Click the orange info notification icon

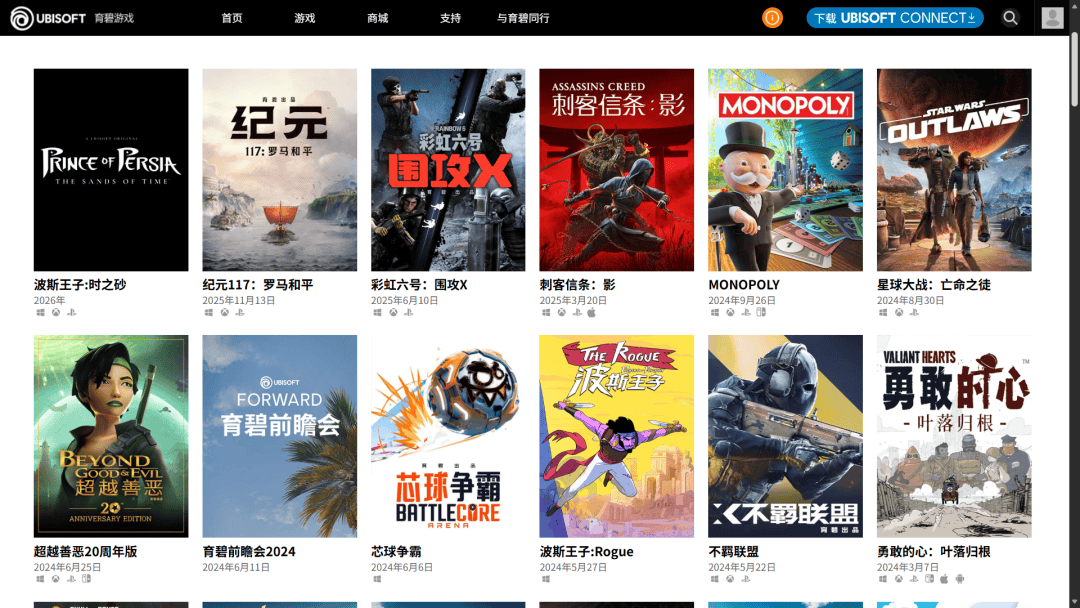click(772, 18)
